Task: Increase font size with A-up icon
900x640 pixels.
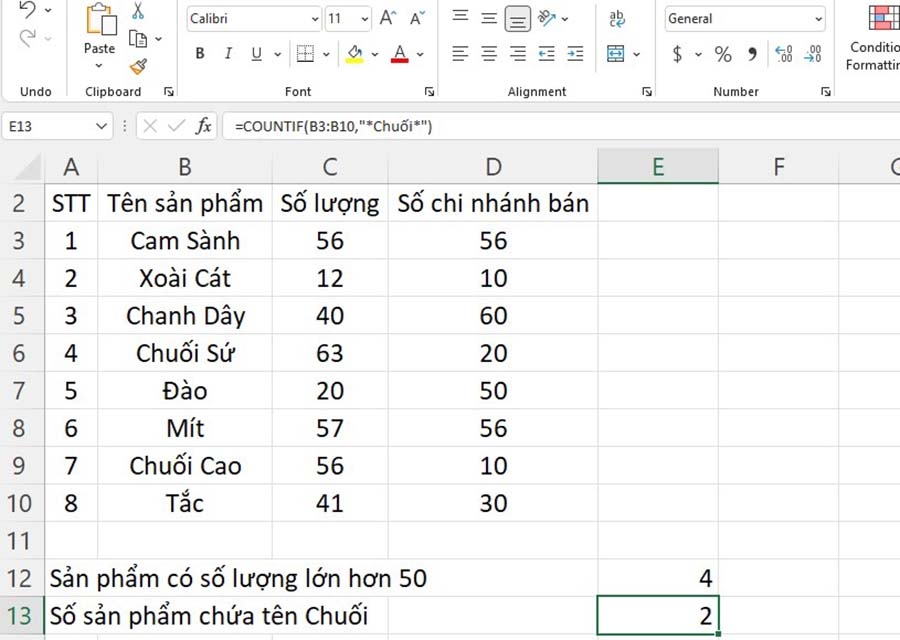Action: click(388, 18)
